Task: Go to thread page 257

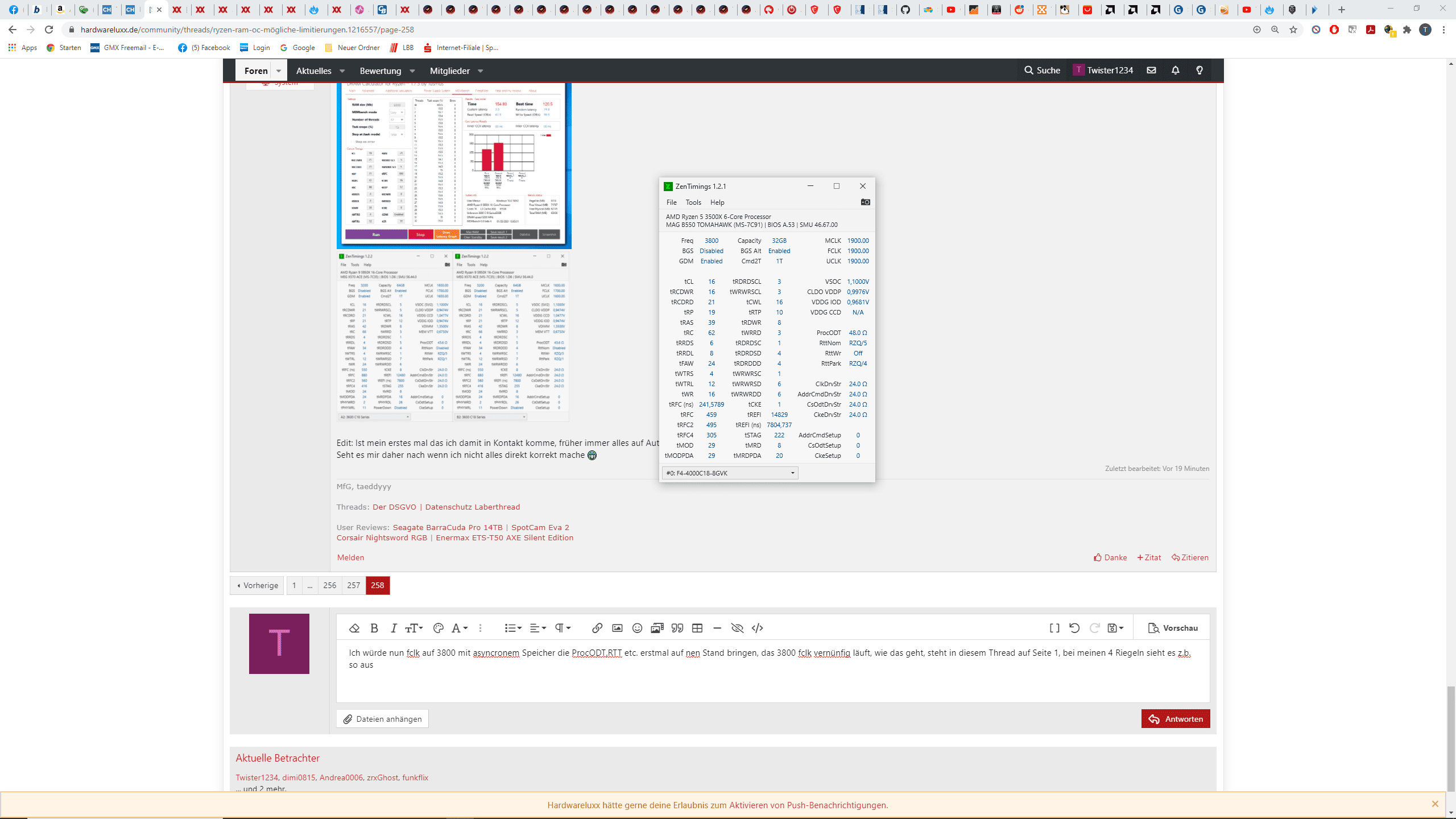Action: (x=354, y=585)
